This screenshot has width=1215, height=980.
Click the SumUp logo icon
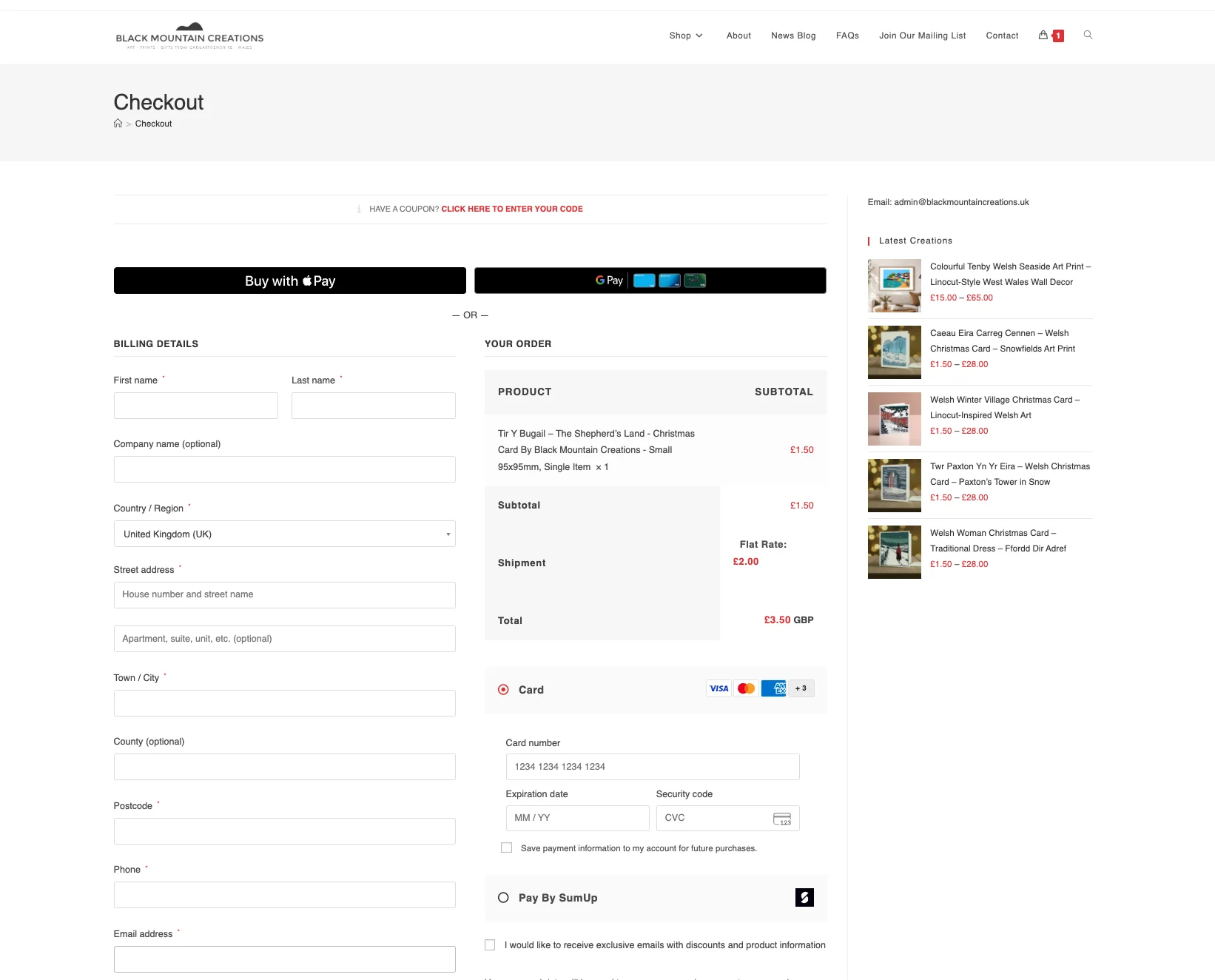(x=804, y=898)
